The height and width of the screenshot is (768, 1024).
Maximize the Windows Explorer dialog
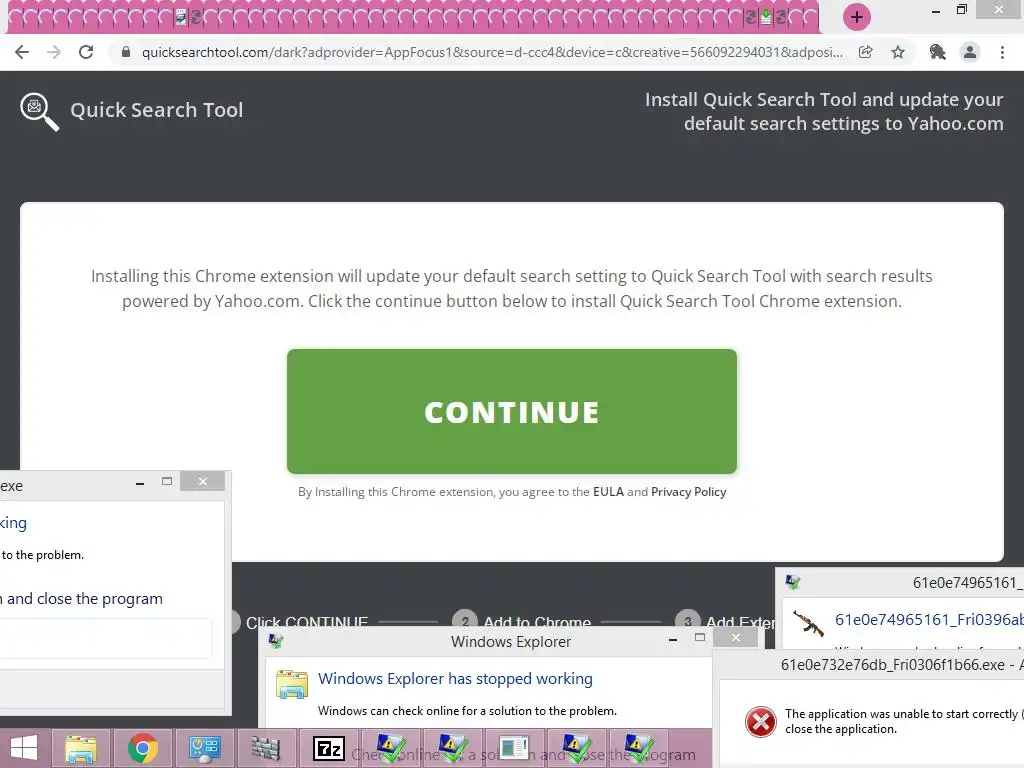pos(699,637)
